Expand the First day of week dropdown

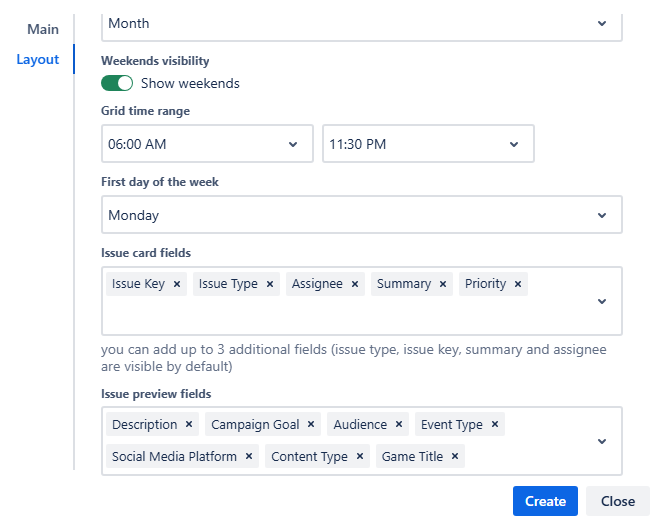coord(361,215)
